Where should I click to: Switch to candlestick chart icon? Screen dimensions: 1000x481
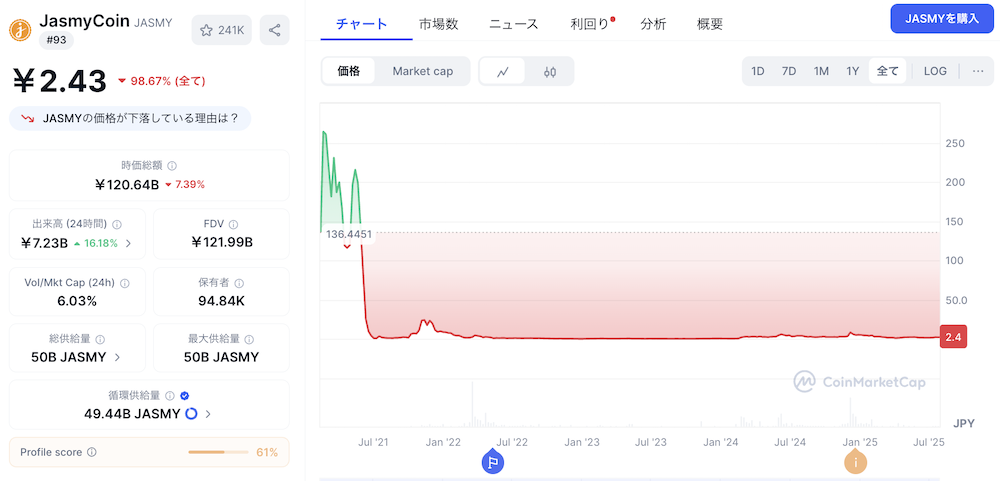pos(550,71)
